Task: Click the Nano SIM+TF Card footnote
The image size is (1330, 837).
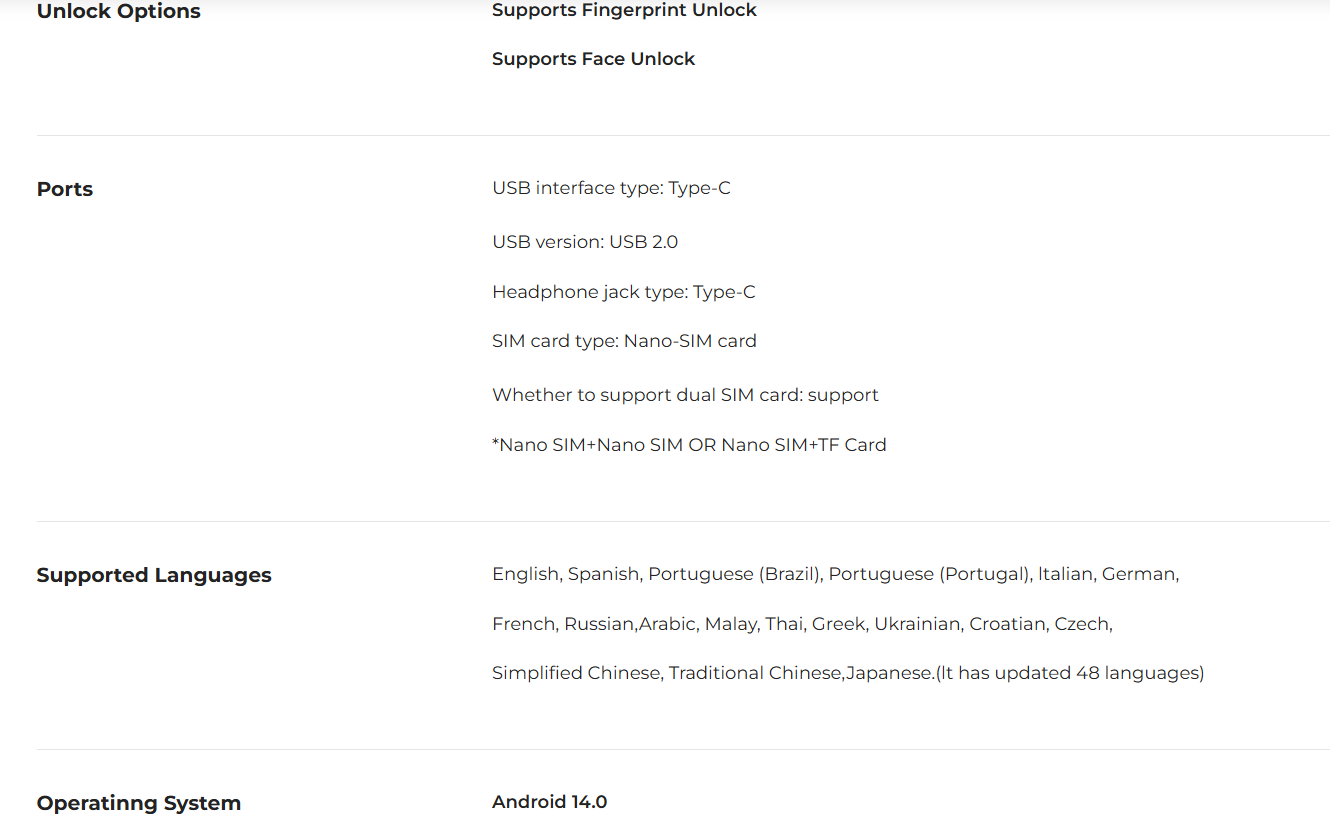Action: (x=689, y=445)
